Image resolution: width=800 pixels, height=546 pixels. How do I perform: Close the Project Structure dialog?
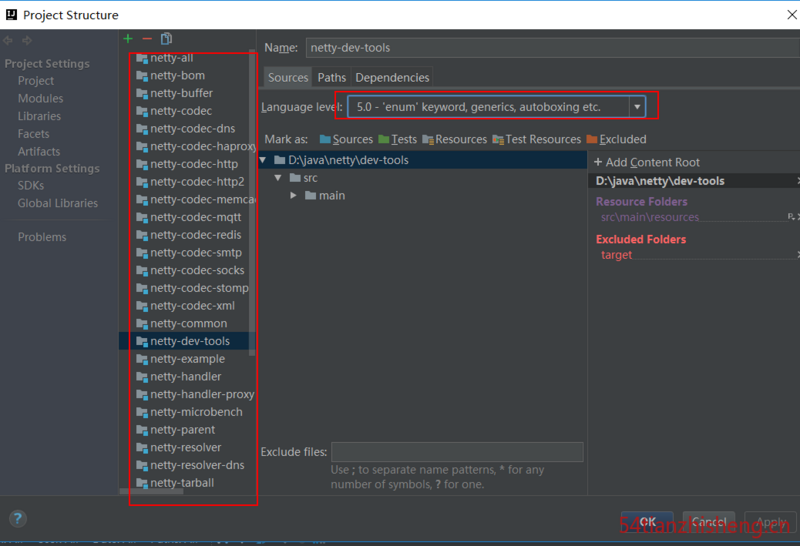791,15
